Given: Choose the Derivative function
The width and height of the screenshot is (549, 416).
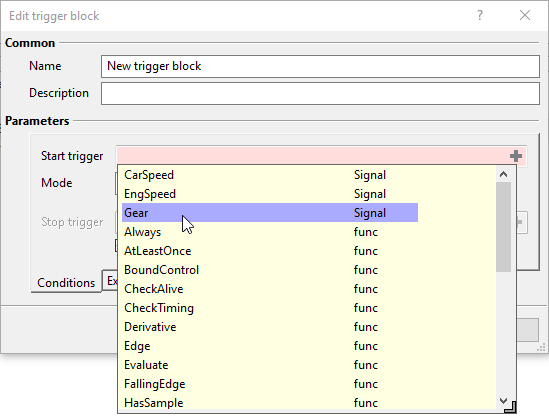Looking at the screenshot, I should point(270,327).
